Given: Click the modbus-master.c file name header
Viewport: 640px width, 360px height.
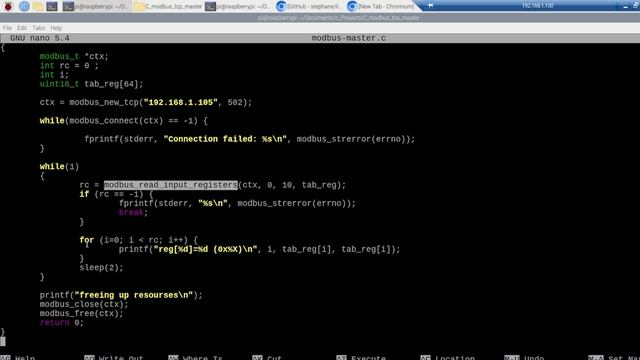Looking at the screenshot, I should pos(349,38).
